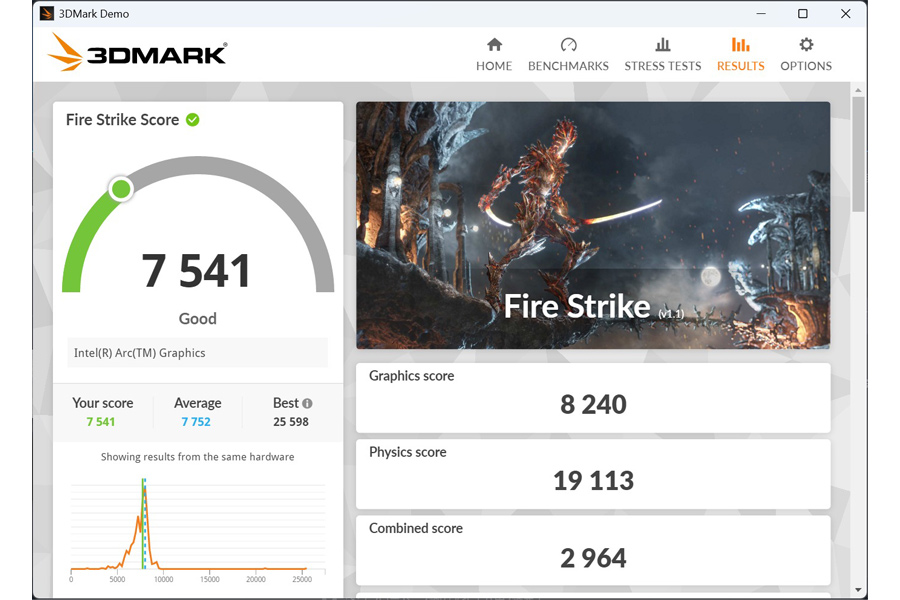Screen dimensions: 900x600
Task: Click the scrollbar down arrow
Action: [x=858, y=590]
